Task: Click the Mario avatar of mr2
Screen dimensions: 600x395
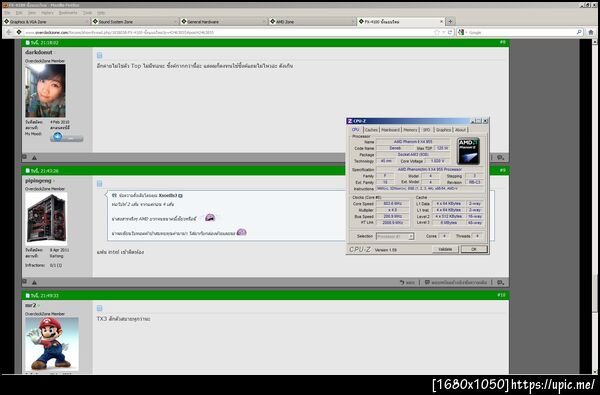Action: coord(52,344)
